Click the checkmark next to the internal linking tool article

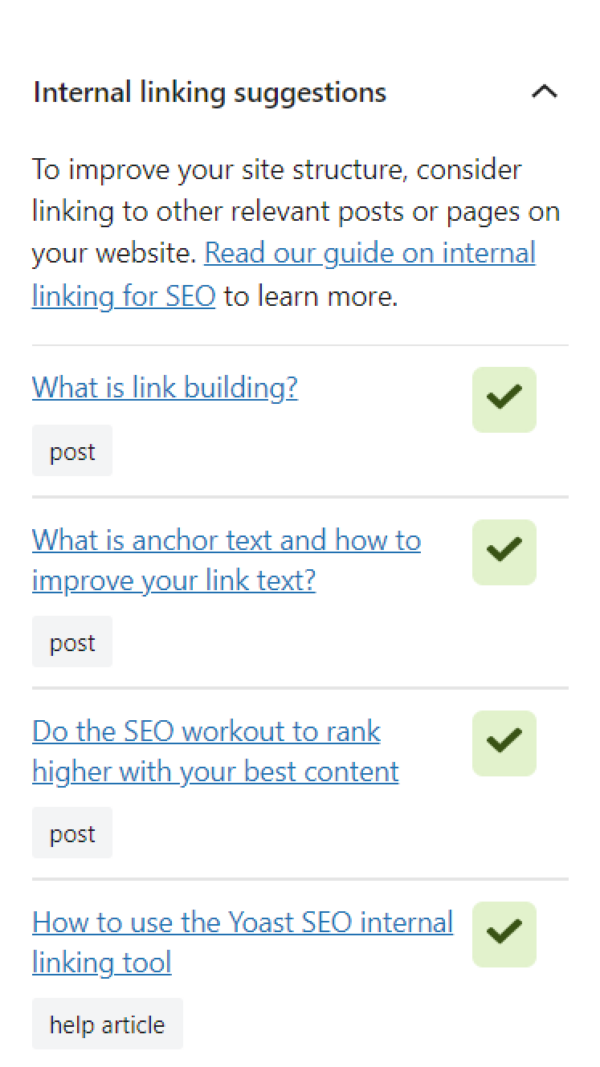[503, 934]
